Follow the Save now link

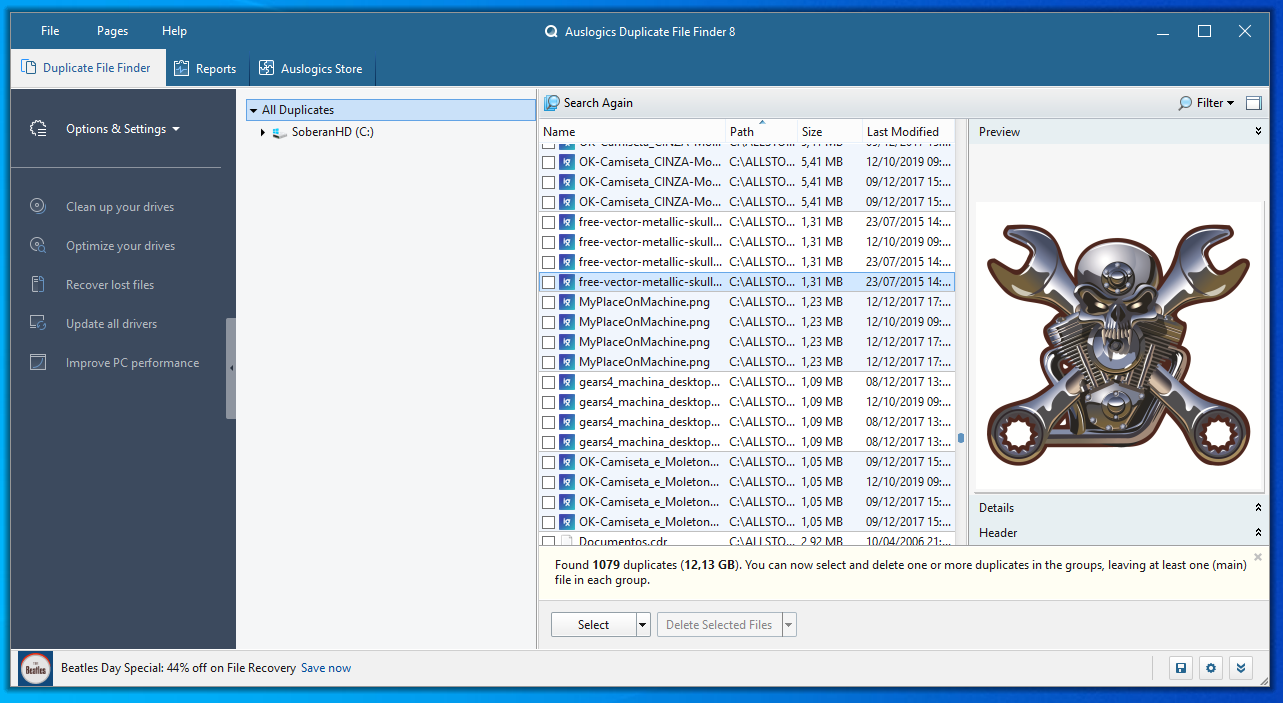point(326,668)
